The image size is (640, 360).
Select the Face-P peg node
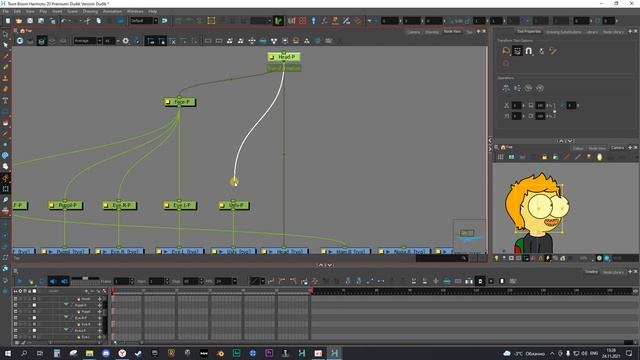[180, 102]
